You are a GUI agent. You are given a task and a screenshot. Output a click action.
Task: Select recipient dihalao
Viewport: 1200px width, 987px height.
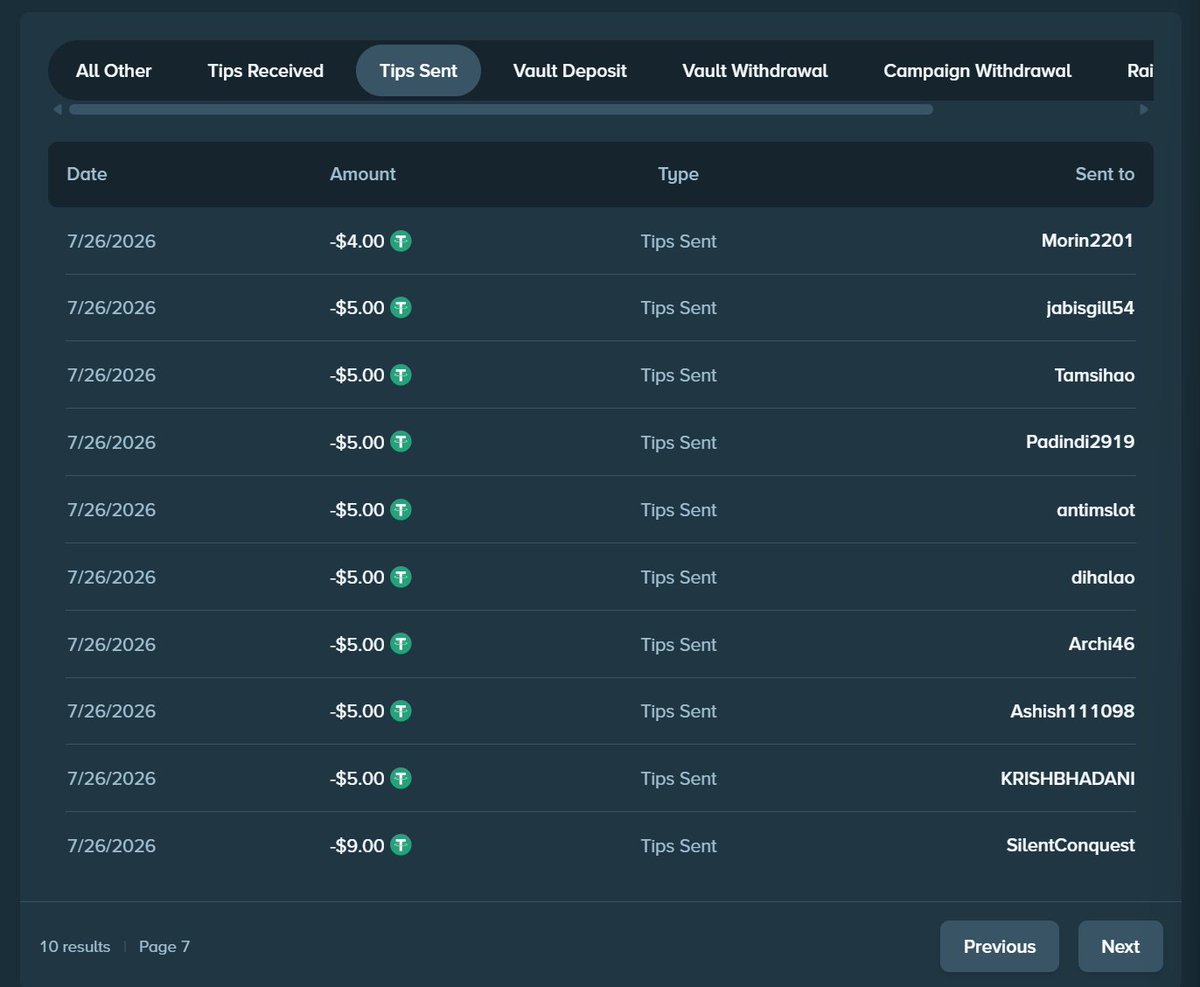coord(1103,577)
